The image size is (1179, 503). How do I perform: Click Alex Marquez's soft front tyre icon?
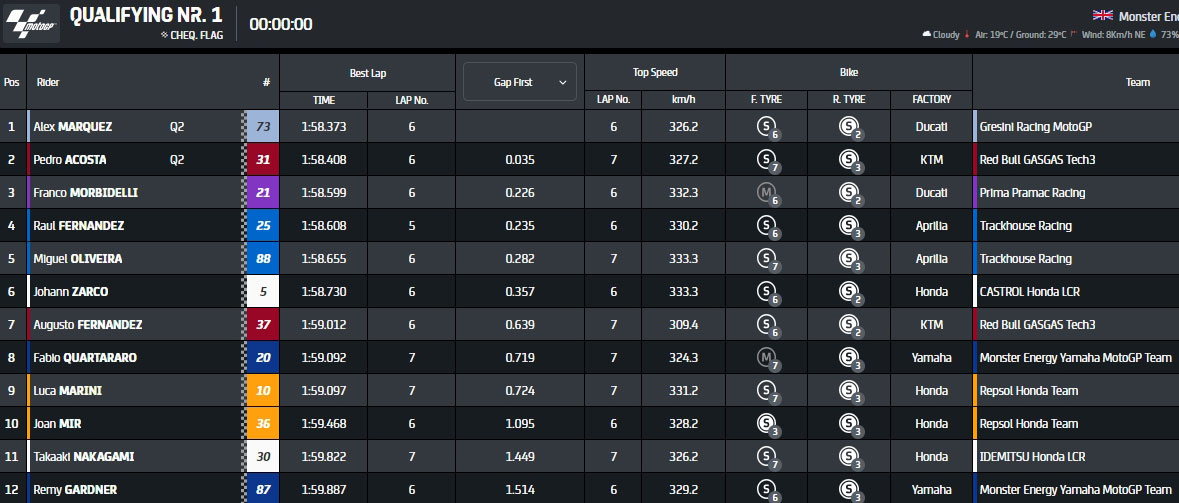pos(767,127)
